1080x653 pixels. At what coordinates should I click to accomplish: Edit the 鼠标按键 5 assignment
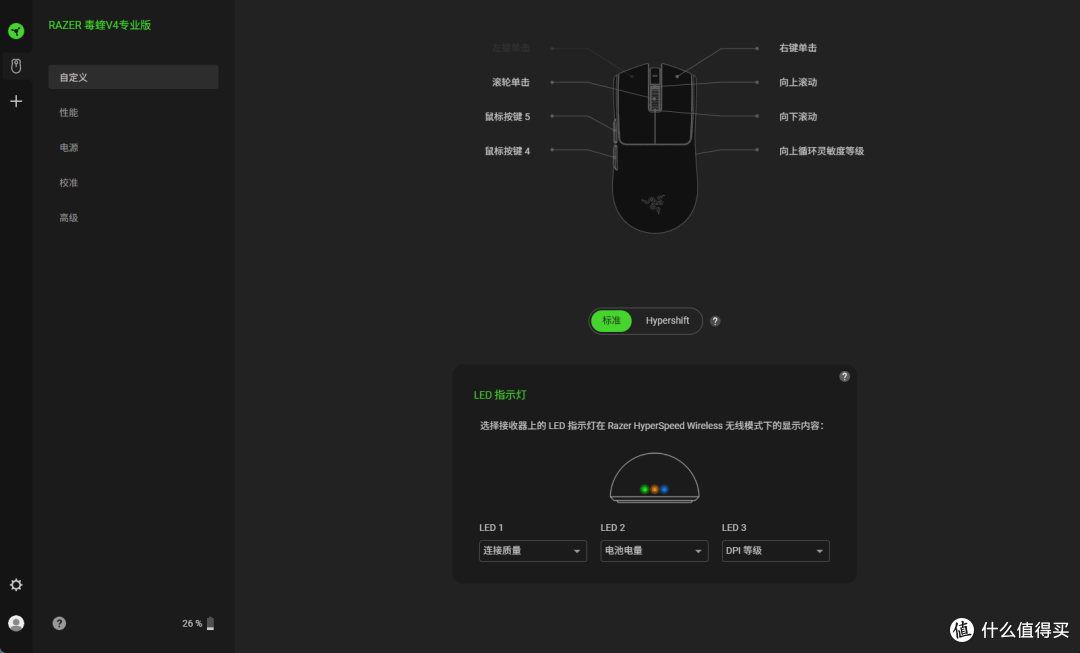507,117
